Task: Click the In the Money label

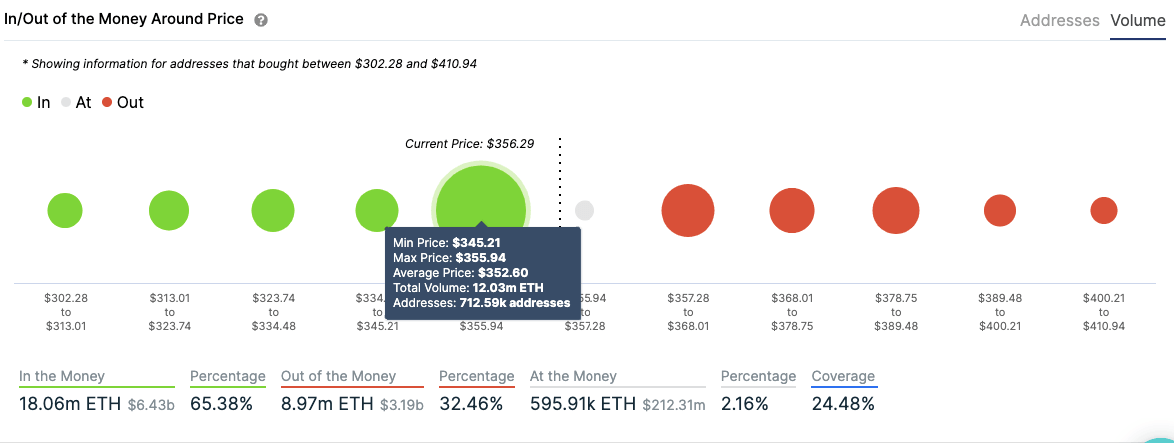Action: pos(62,377)
